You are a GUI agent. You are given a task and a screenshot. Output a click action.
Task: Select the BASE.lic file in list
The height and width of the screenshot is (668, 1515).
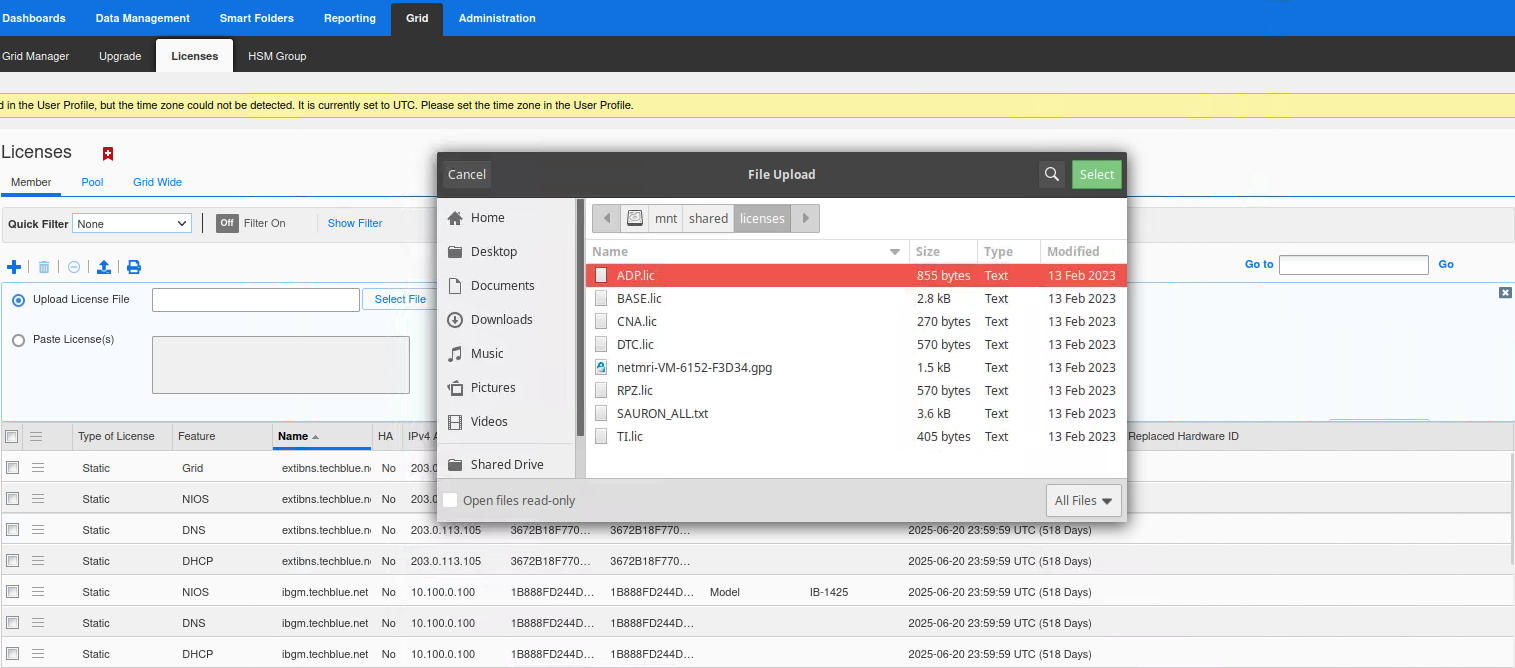pyautogui.click(x=639, y=298)
